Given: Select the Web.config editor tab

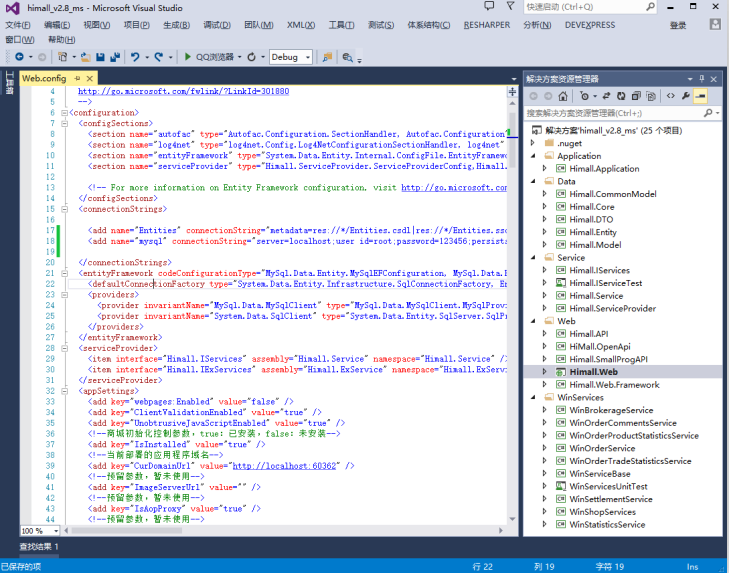Looking at the screenshot, I should [44, 78].
